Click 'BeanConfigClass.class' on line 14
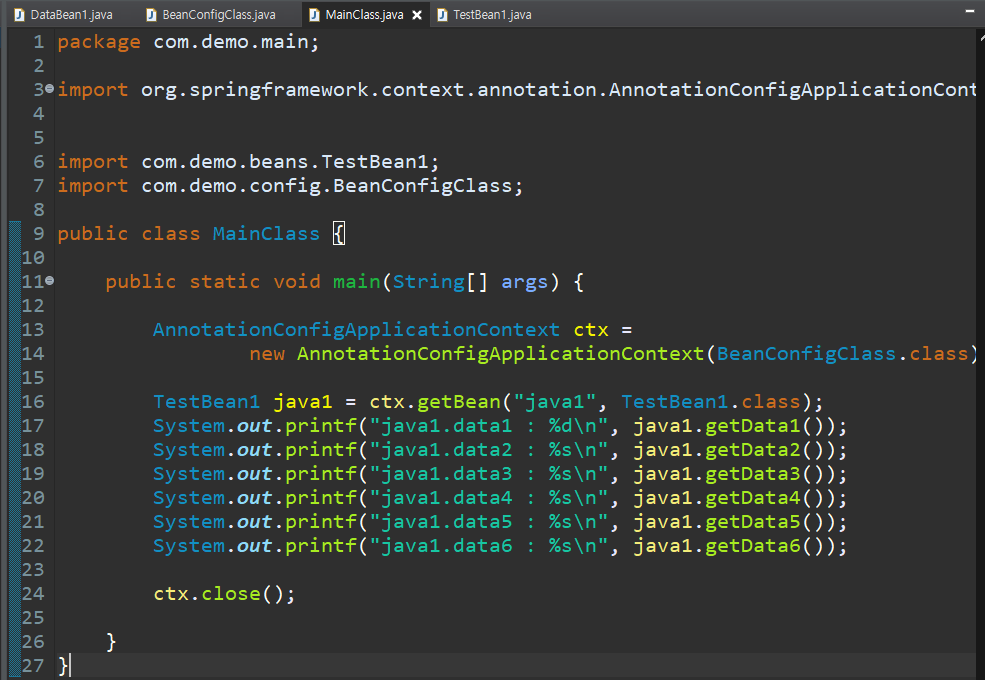 (x=842, y=354)
